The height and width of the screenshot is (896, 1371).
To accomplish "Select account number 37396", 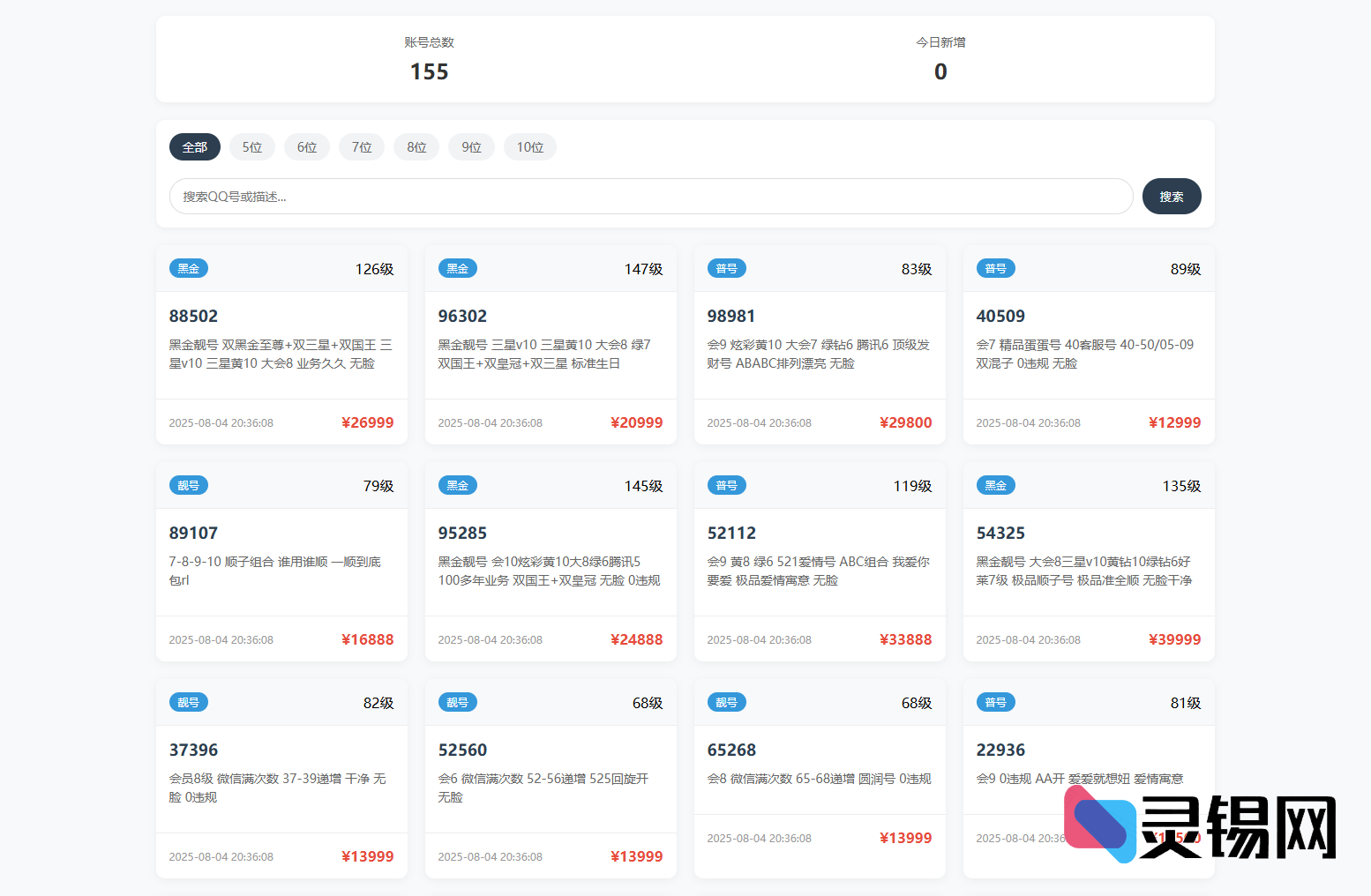I will [x=193, y=750].
